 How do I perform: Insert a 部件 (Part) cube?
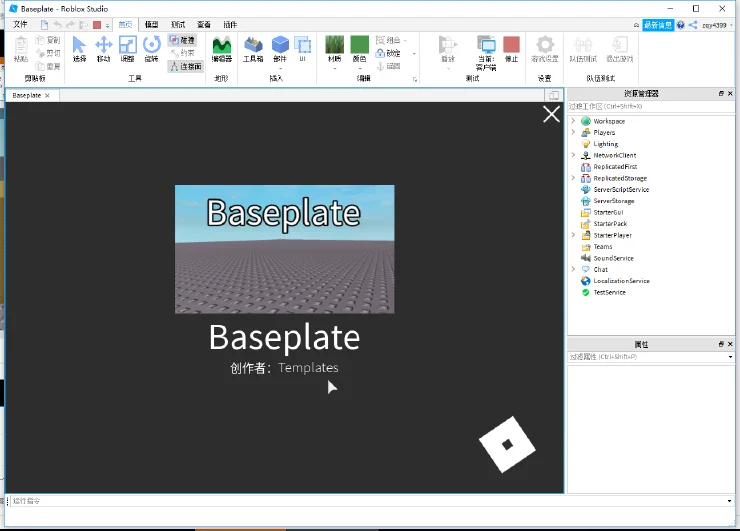click(280, 45)
